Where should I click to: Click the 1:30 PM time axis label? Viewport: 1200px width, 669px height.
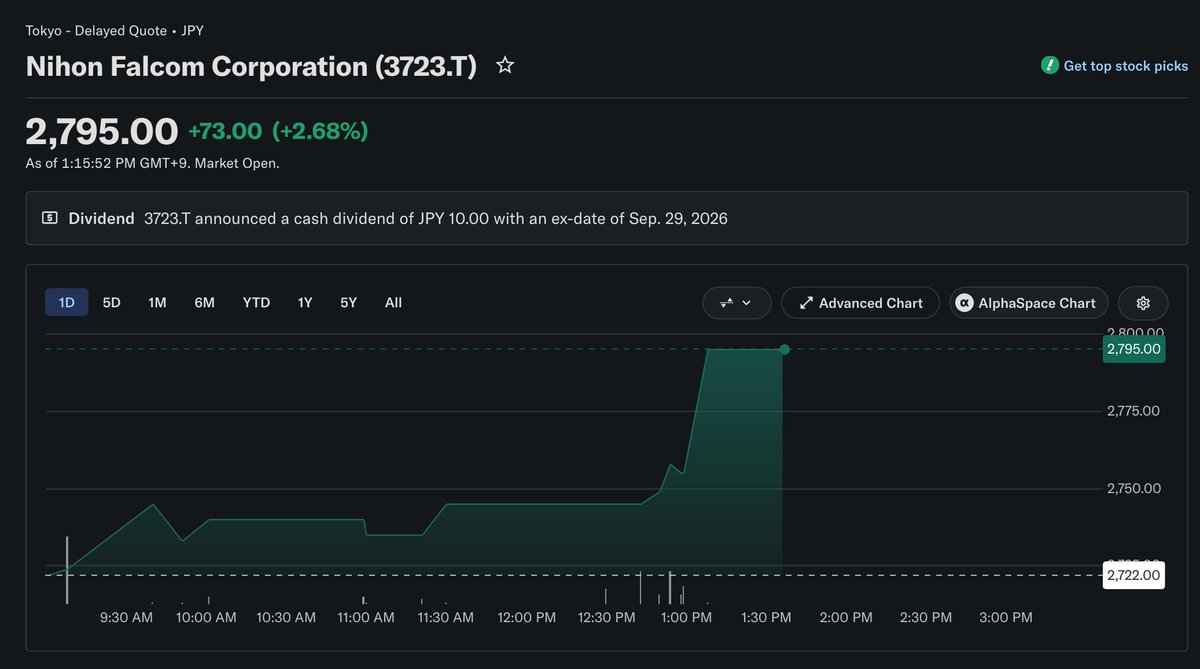click(x=767, y=618)
